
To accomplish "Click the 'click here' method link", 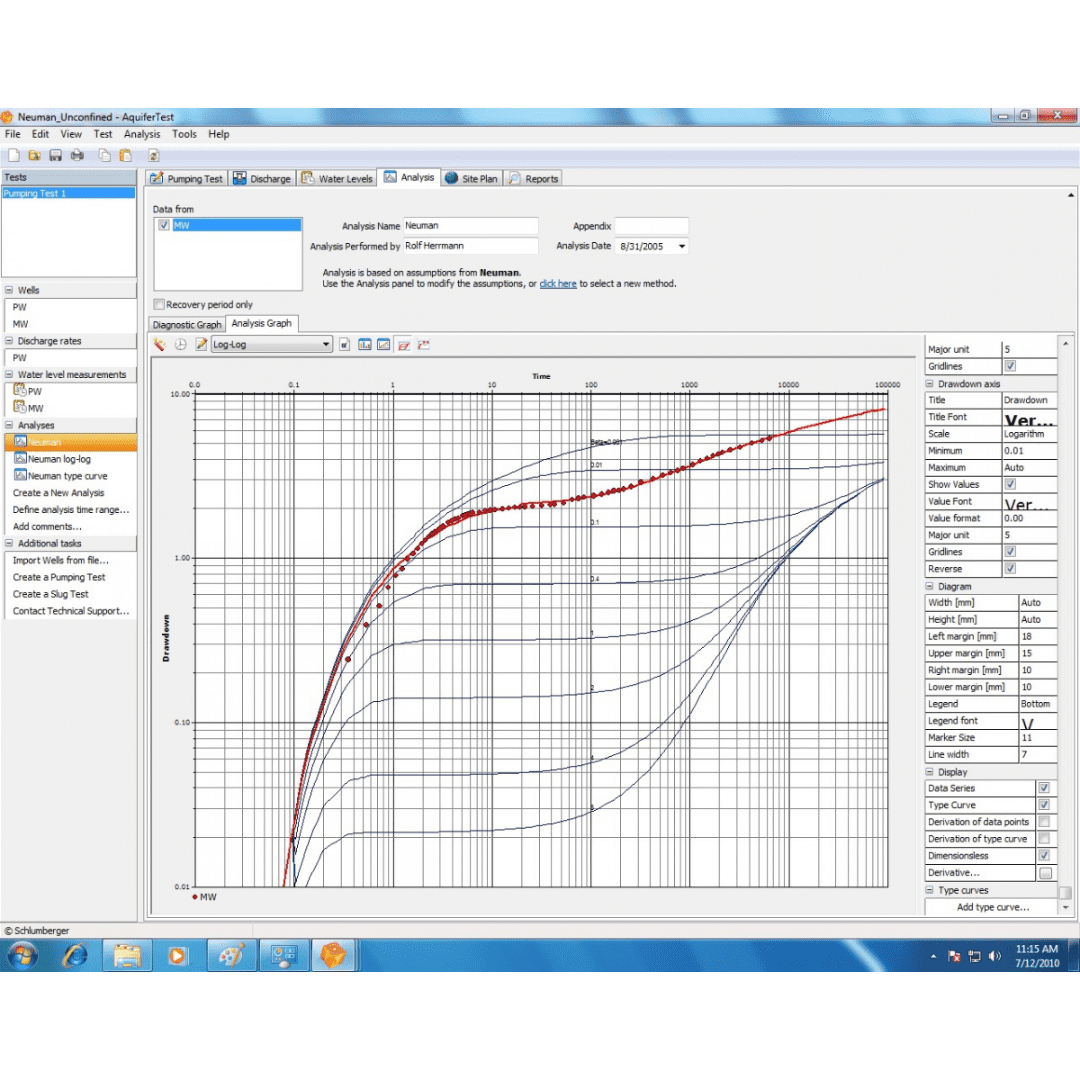I will (x=557, y=284).
